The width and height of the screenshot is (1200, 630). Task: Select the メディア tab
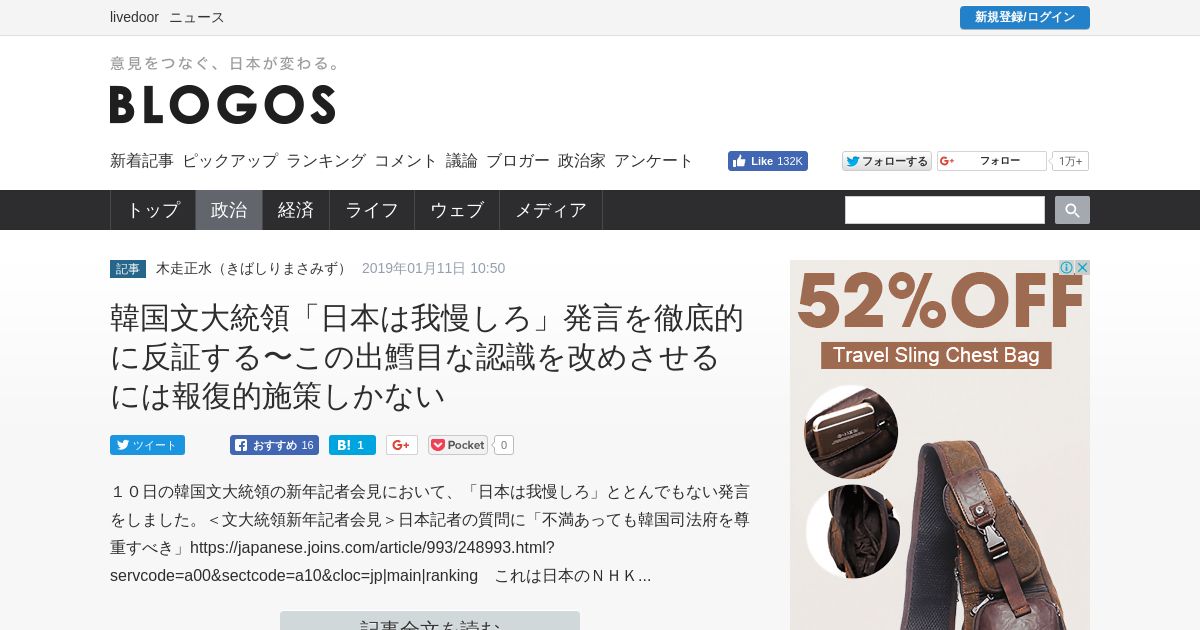[551, 210]
